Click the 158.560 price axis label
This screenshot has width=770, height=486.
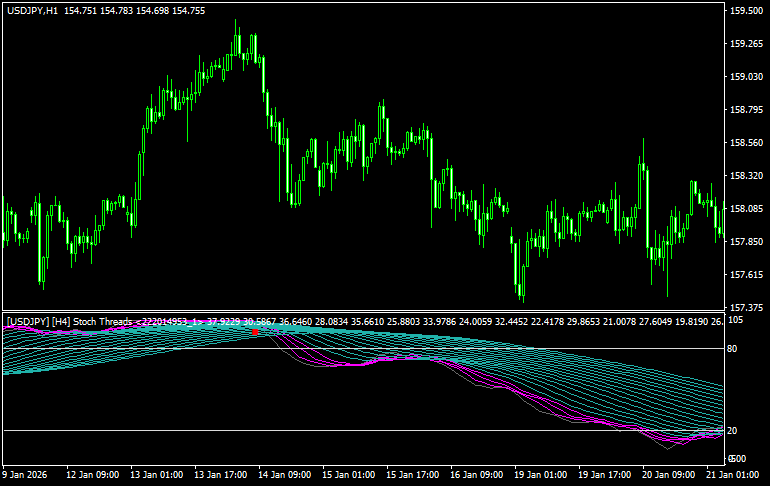[745, 142]
